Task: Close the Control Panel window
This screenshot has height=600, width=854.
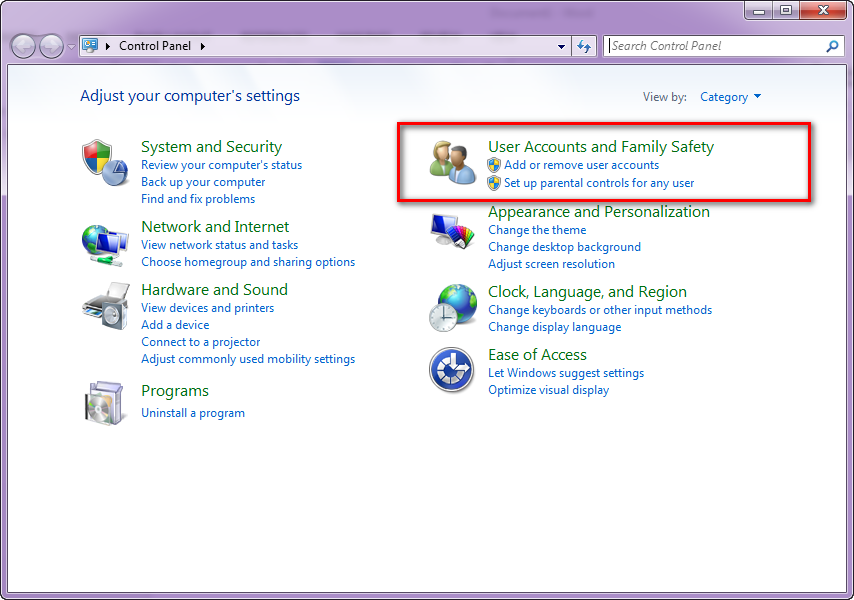Action: (822, 10)
